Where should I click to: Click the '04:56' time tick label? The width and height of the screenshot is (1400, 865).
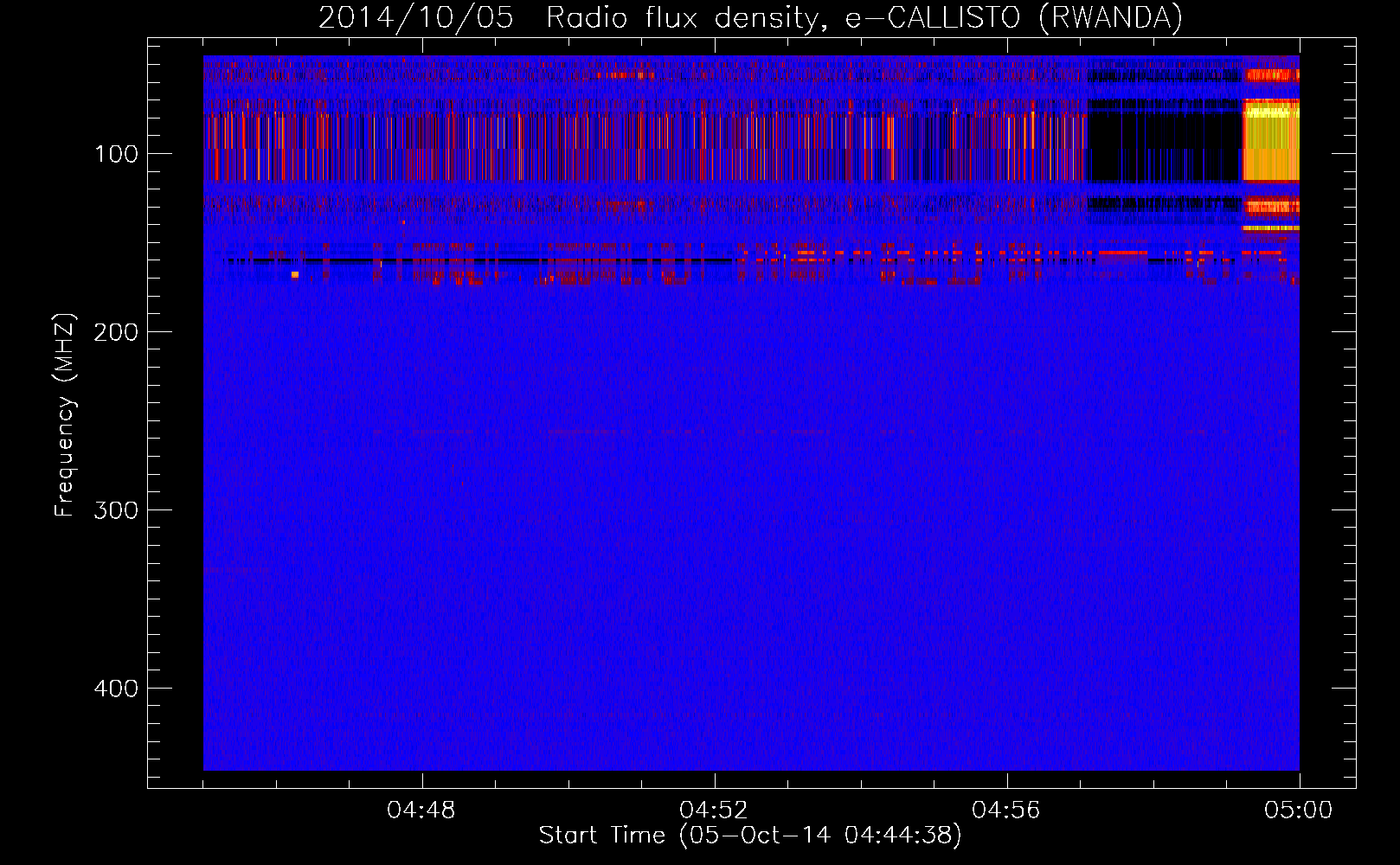point(1006,811)
